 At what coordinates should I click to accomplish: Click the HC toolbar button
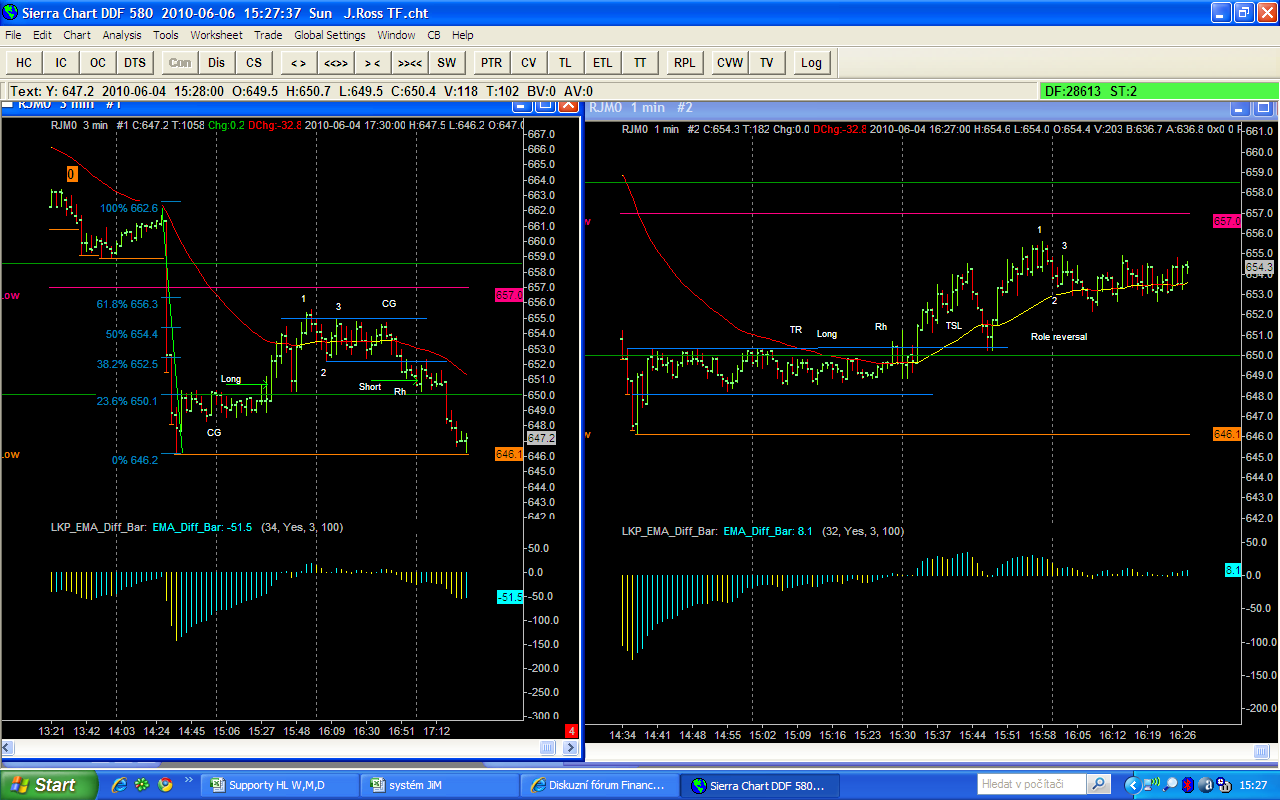coord(24,62)
